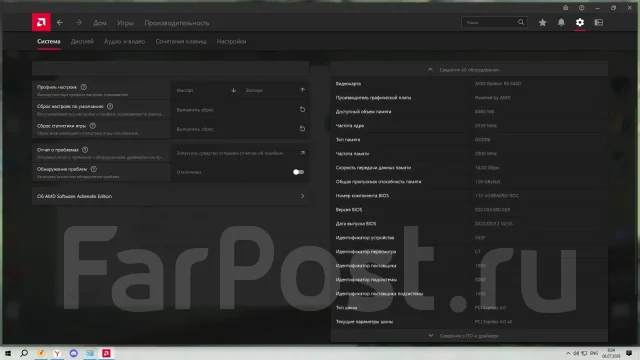Click the AMD Software taskbar icon
This screenshot has height=360, width=640.
[106, 353]
